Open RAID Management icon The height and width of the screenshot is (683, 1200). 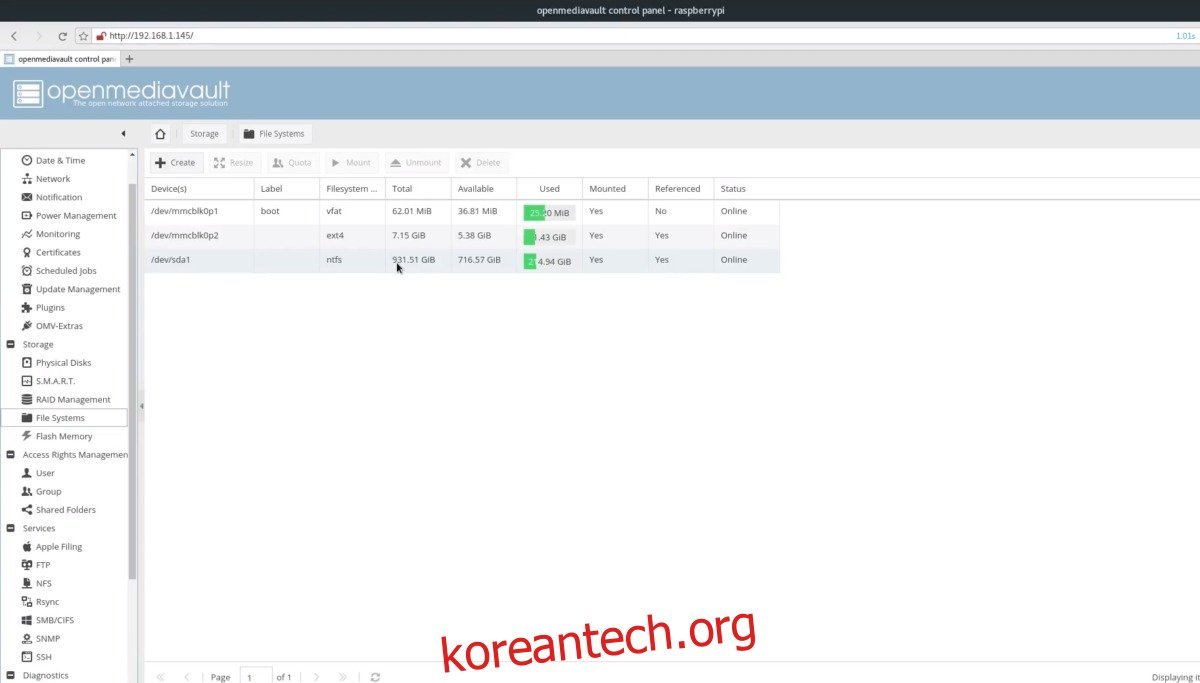[x=27, y=400]
